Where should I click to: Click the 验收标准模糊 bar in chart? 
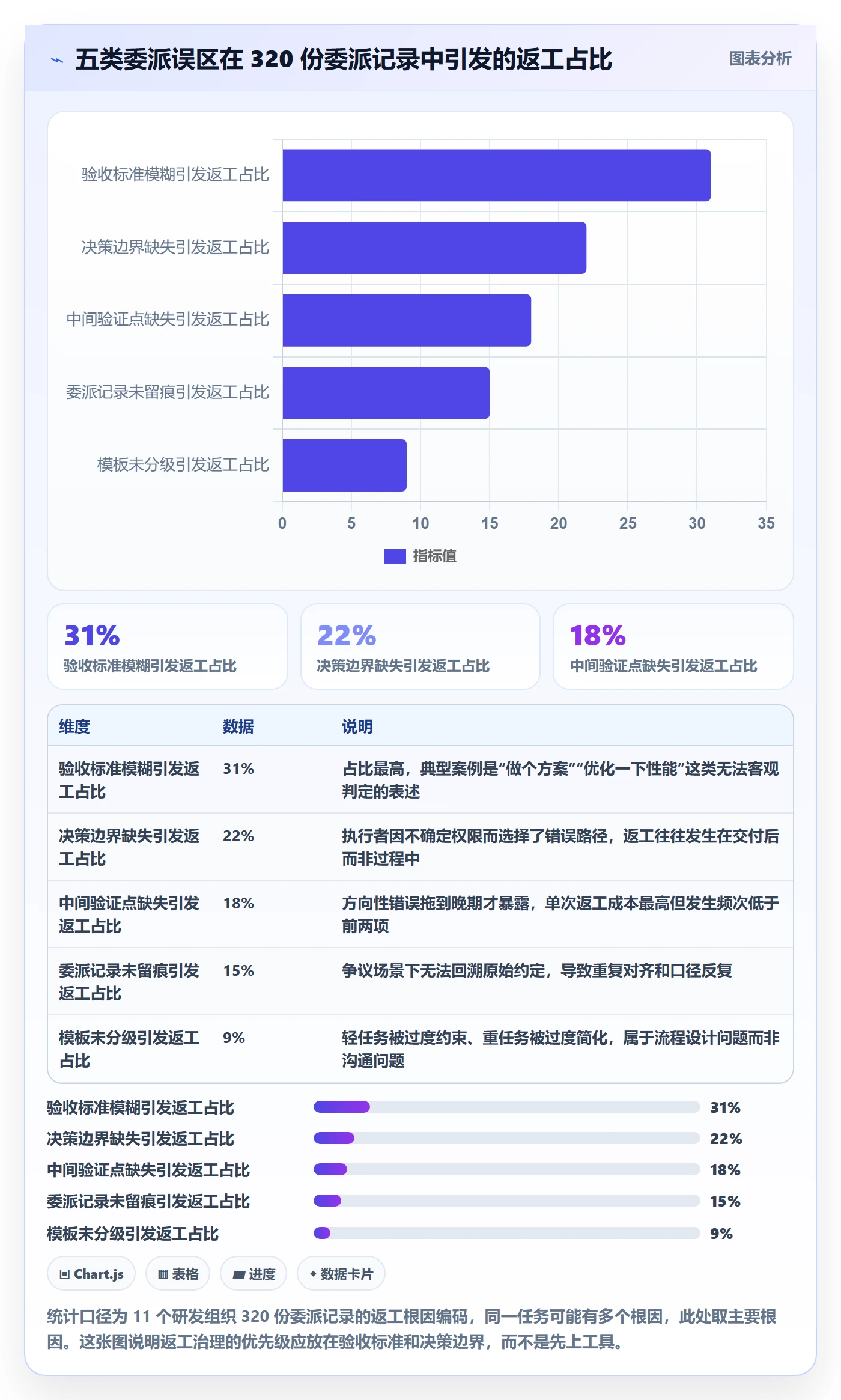pyautogui.click(x=496, y=175)
